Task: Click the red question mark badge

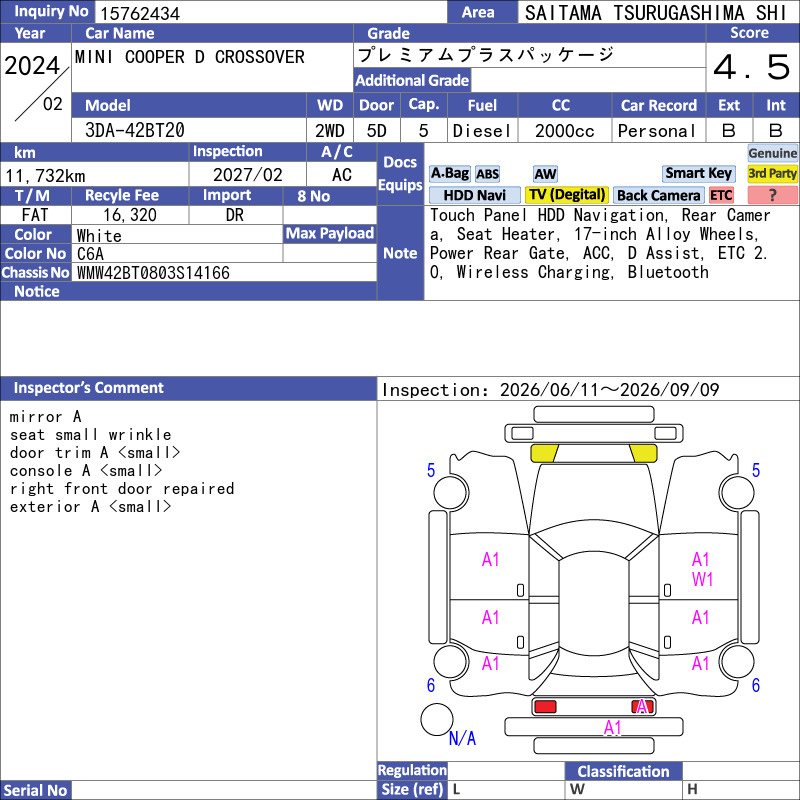Action: pyautogui.click(x=772, y=195)
